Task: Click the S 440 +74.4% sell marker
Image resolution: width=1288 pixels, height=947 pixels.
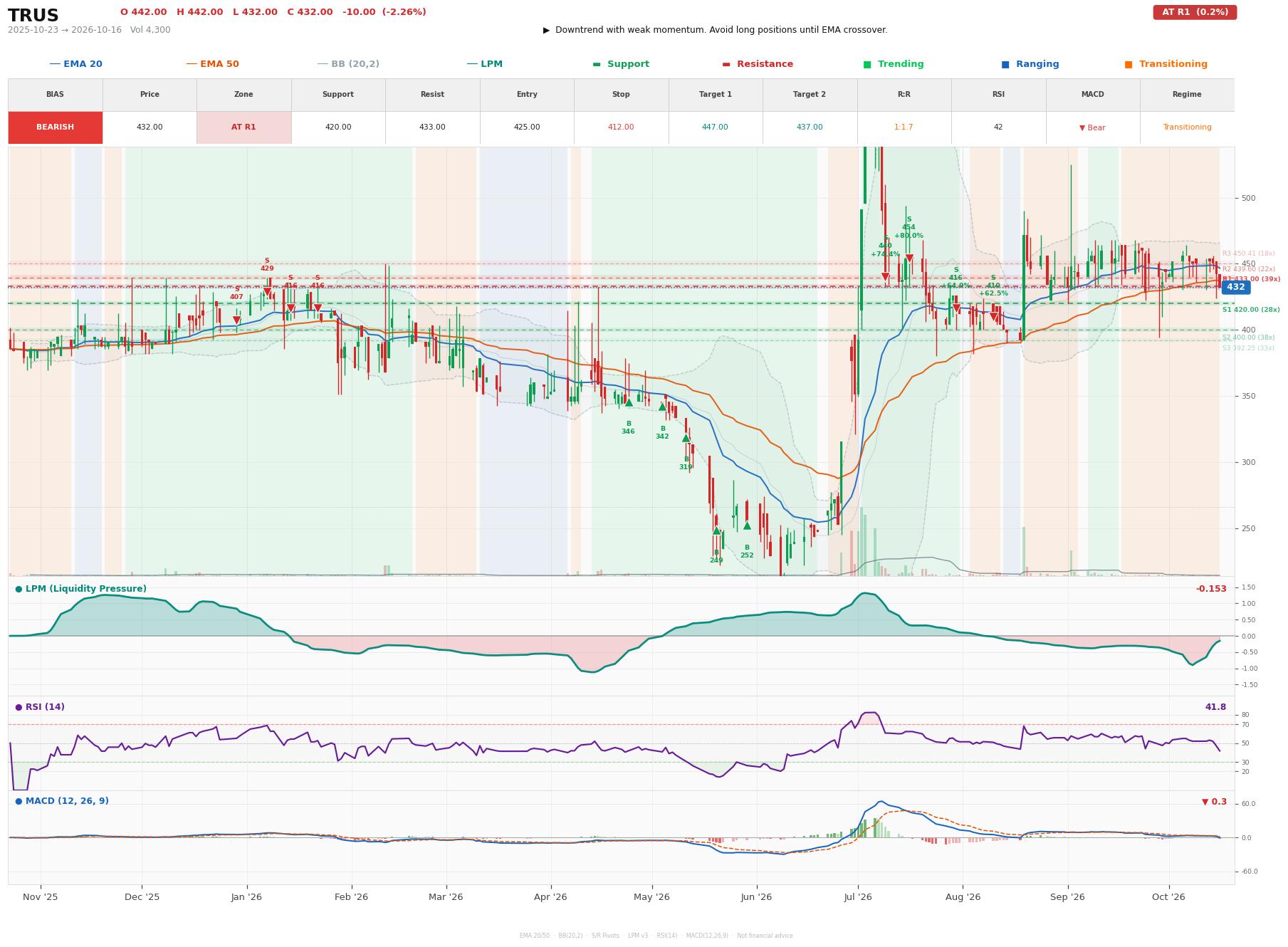Action: pyautogui.click(x=885, y=277)
